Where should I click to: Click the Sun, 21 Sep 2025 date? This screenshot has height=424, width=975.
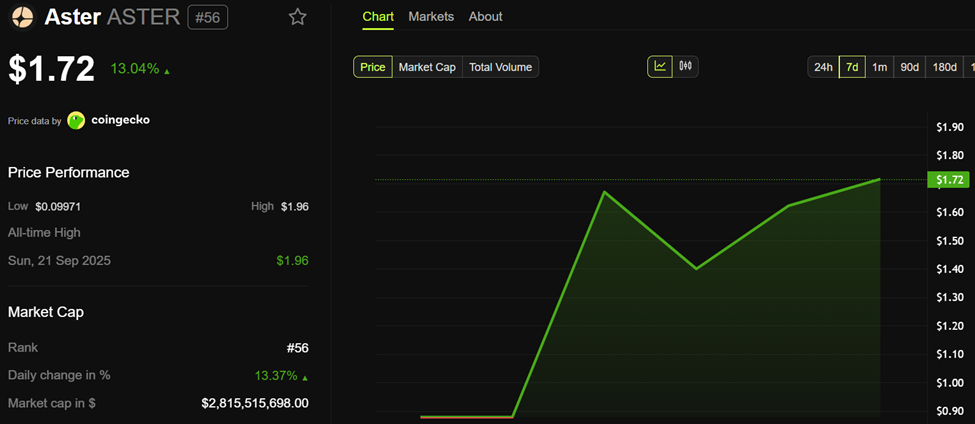(x=59, y=260)
